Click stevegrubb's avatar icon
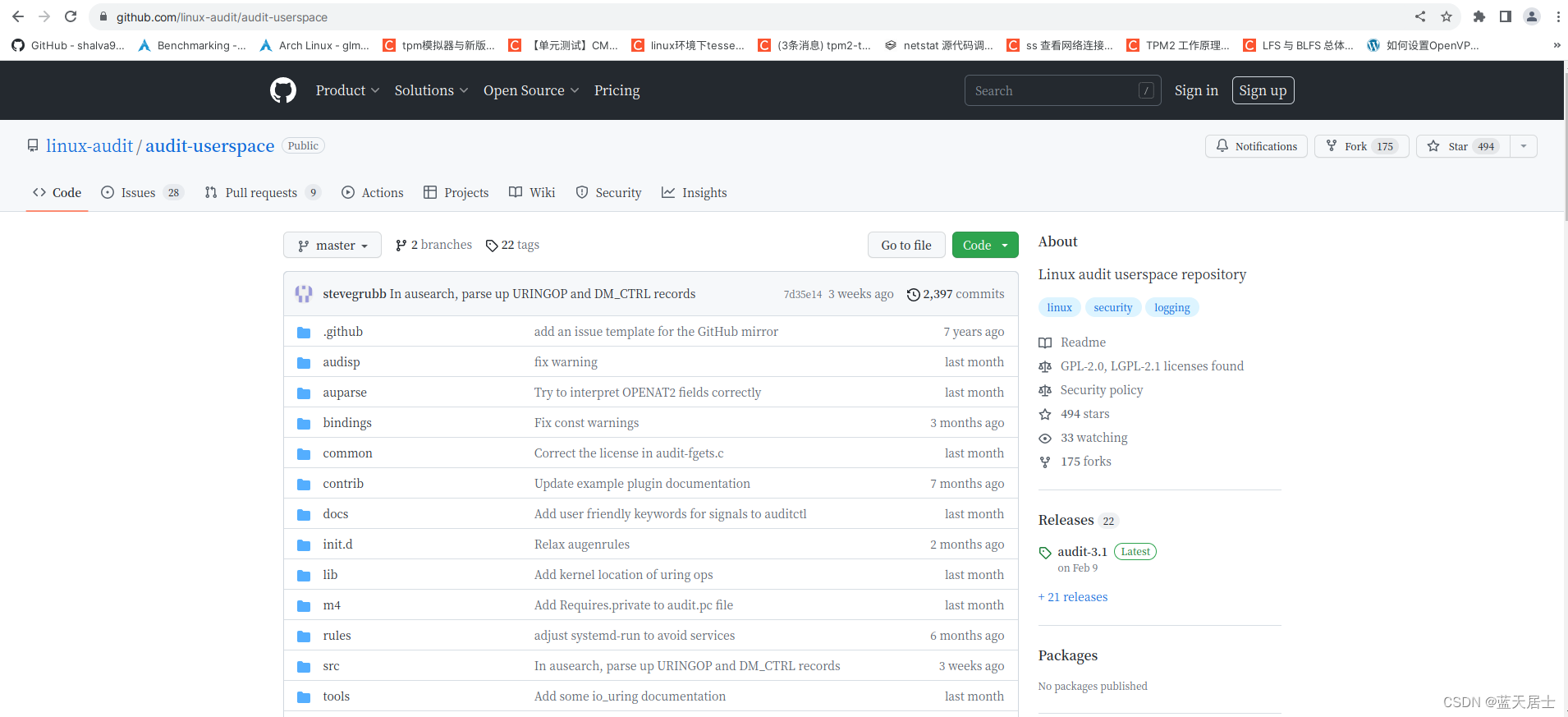 tap(304, 294)
